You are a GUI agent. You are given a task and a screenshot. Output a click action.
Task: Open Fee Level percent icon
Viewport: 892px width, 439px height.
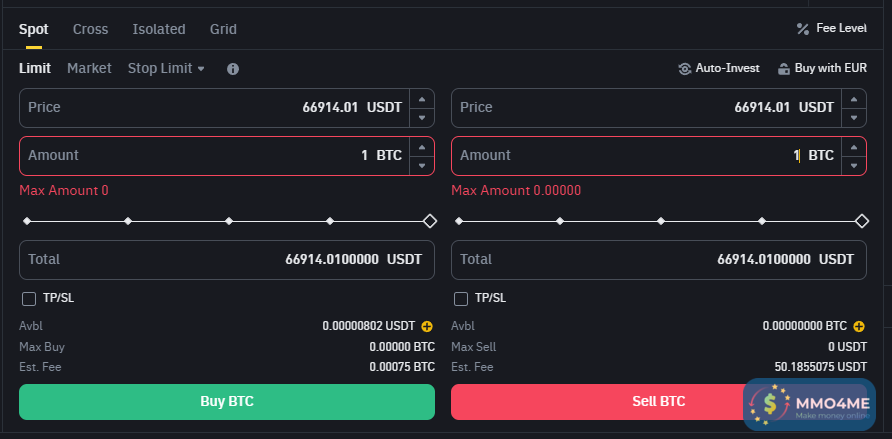click(x=802, y=29)
